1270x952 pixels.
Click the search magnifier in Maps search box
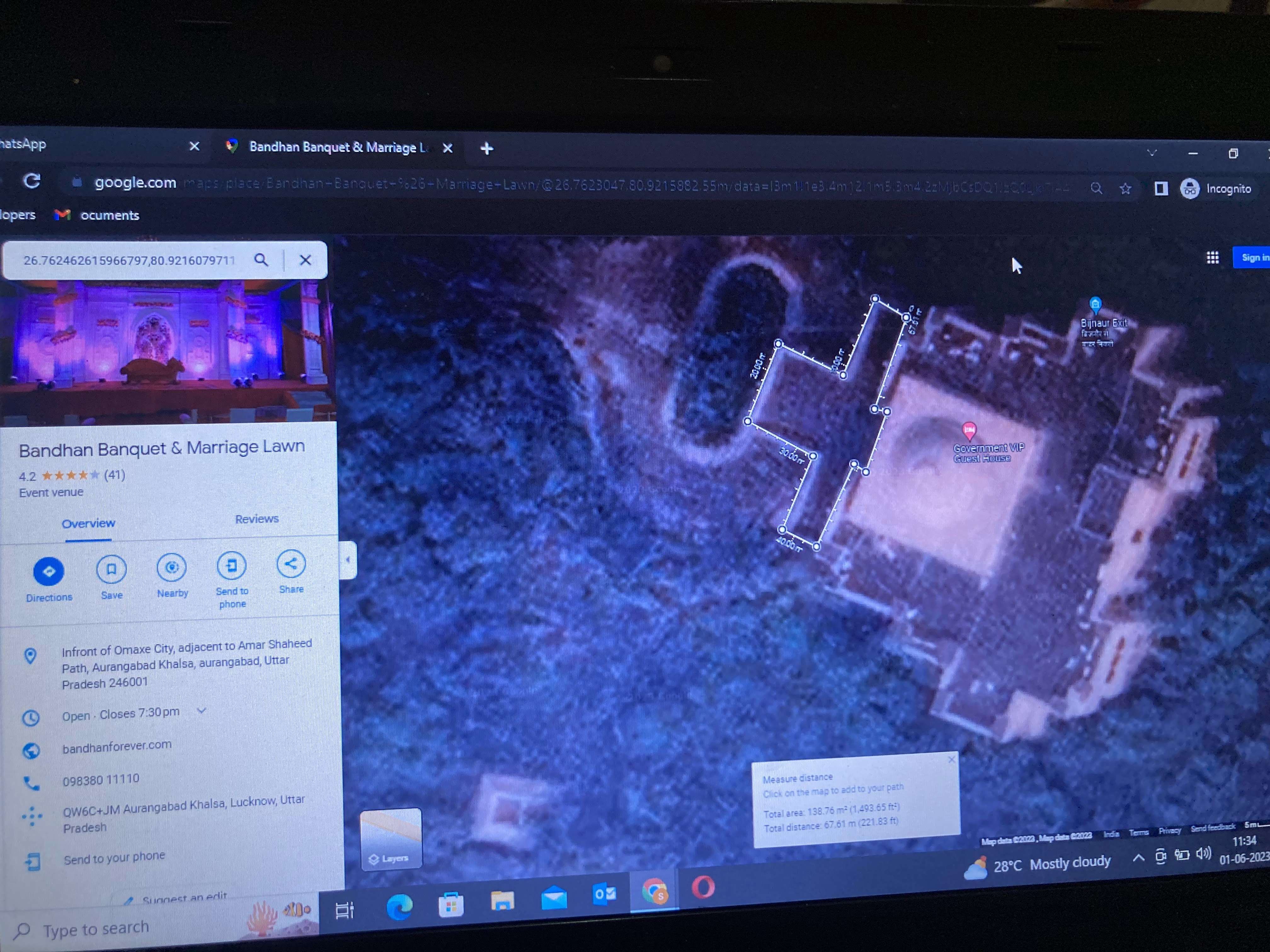[x=261, y=260]
